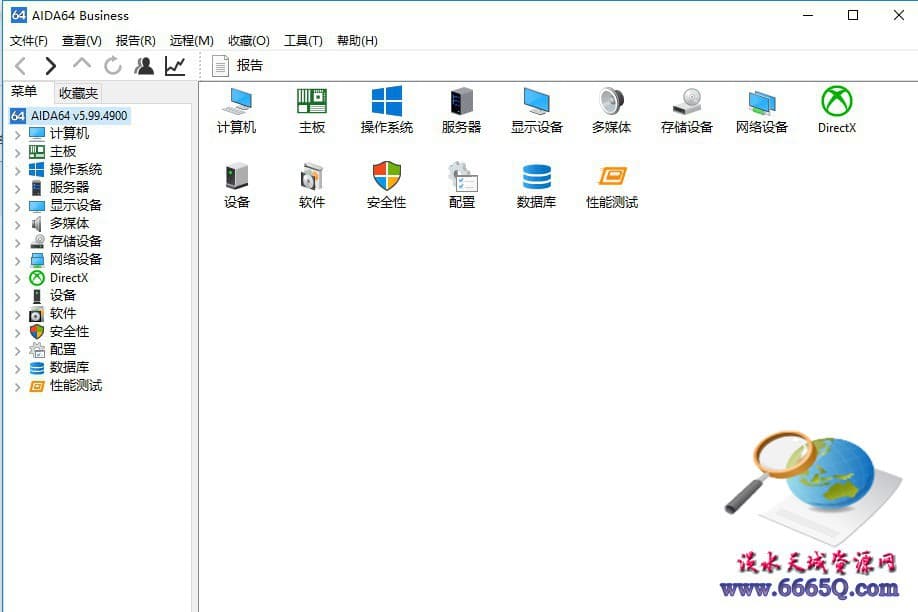Open the 性能测试 benchmark icon in main panel

coord(612,185)
